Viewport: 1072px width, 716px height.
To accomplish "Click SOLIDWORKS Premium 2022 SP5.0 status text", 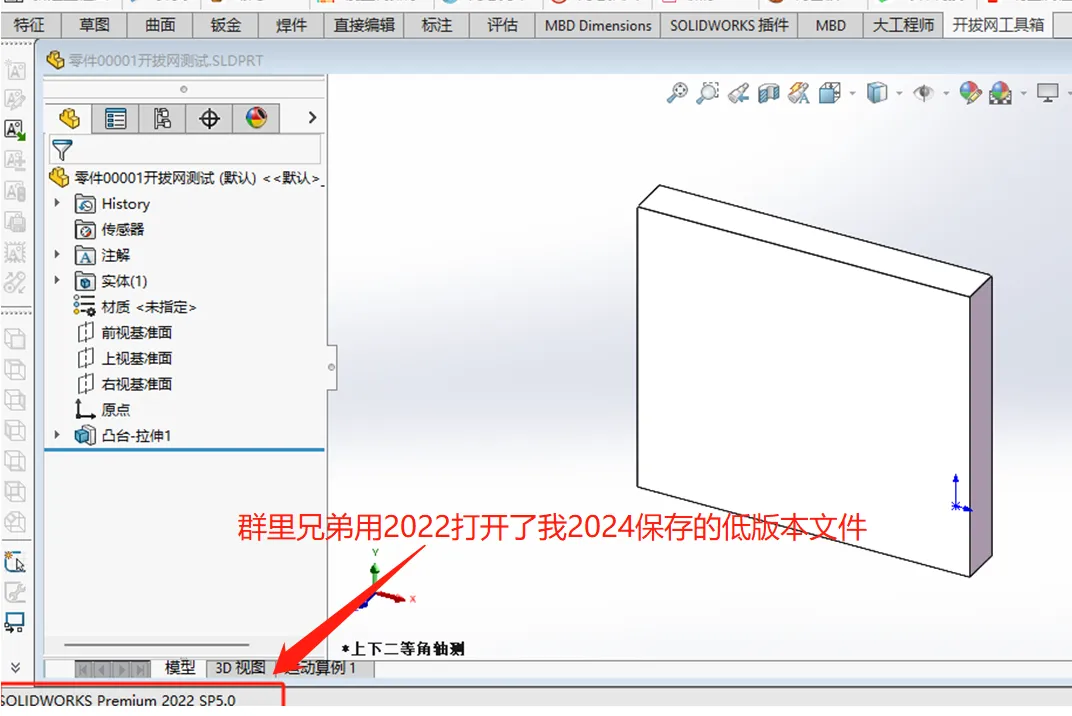I will 118,700.
